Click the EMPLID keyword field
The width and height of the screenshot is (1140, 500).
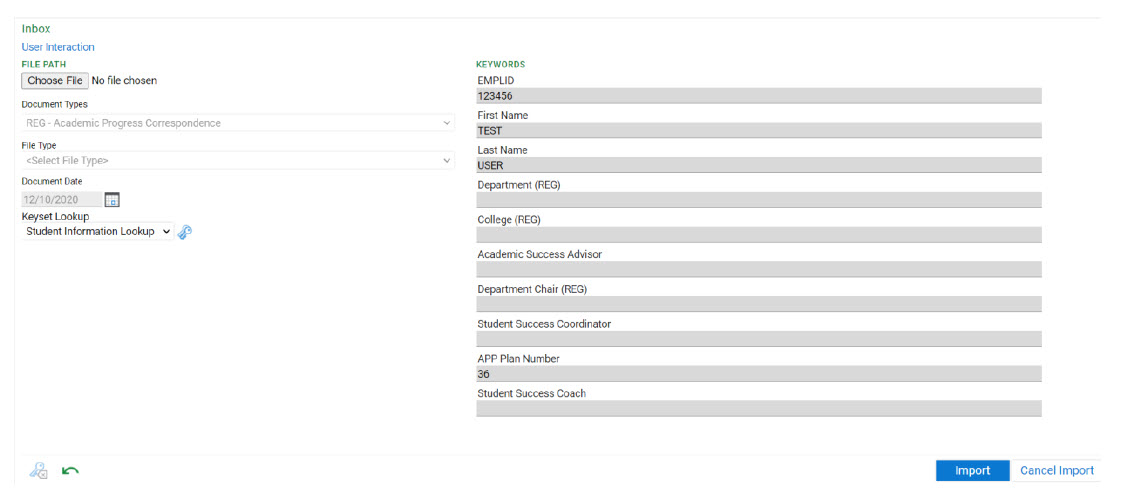(x=758, y=96)
